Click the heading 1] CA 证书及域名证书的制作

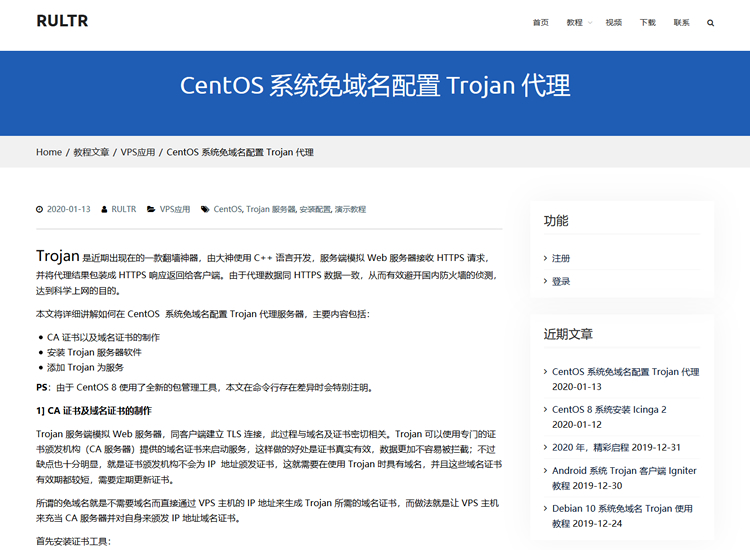[94, 411]
